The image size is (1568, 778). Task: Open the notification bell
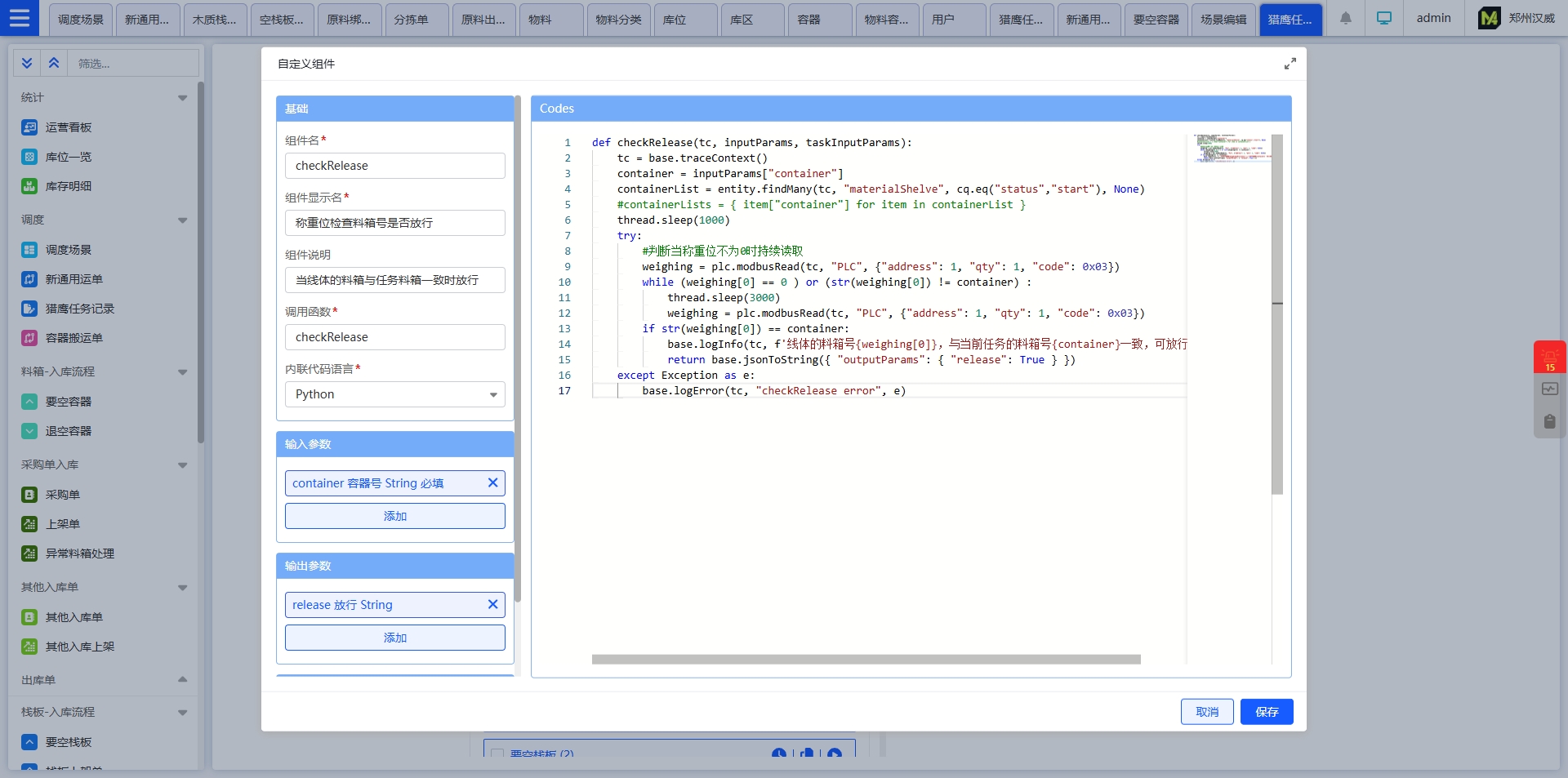coord(1345,18)
